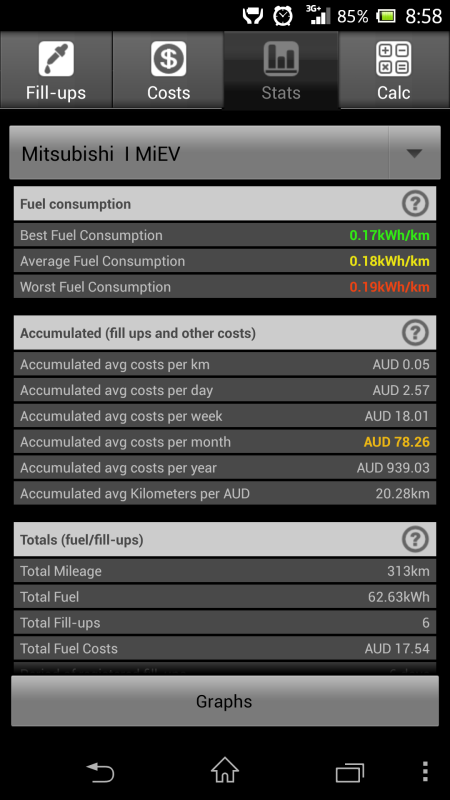Tap Accumulated avg costs per month row
This screenshot has width=450, height=800.
[224, 442]
